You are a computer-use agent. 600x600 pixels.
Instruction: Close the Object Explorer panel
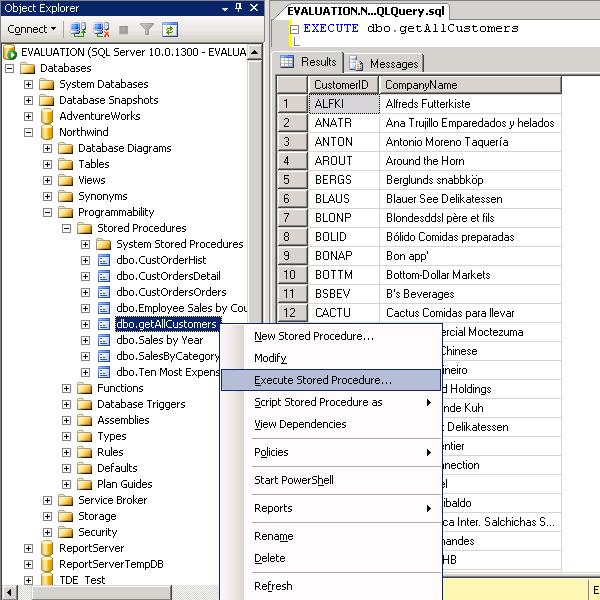254,8
